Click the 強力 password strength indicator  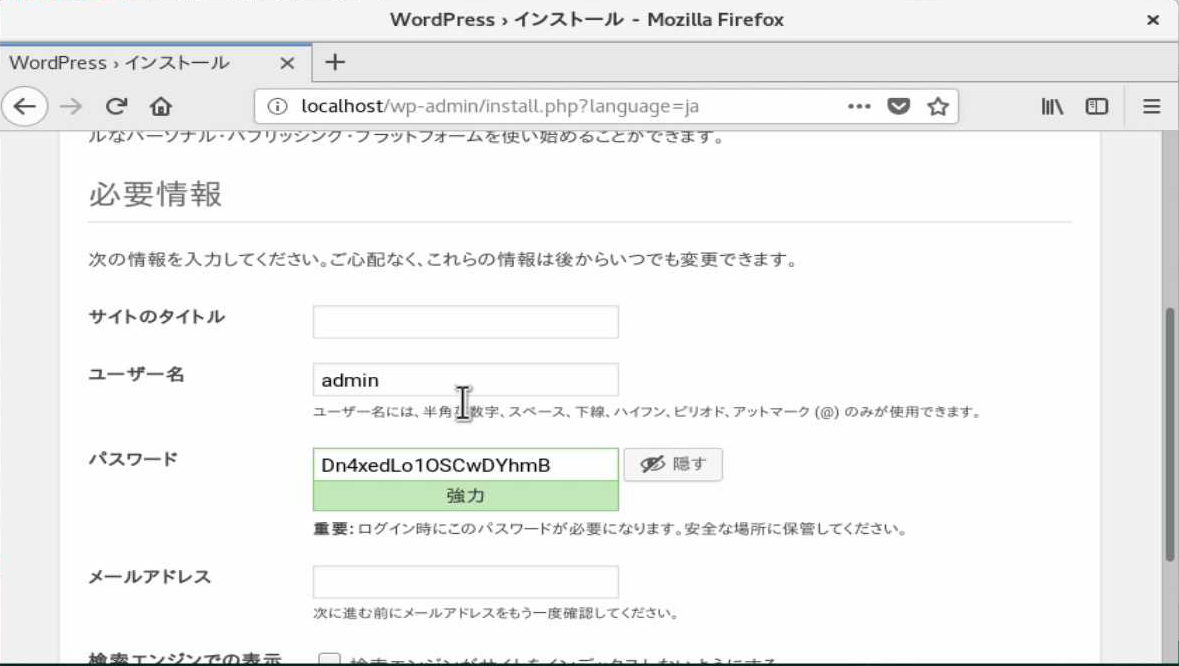pos(465,496)
